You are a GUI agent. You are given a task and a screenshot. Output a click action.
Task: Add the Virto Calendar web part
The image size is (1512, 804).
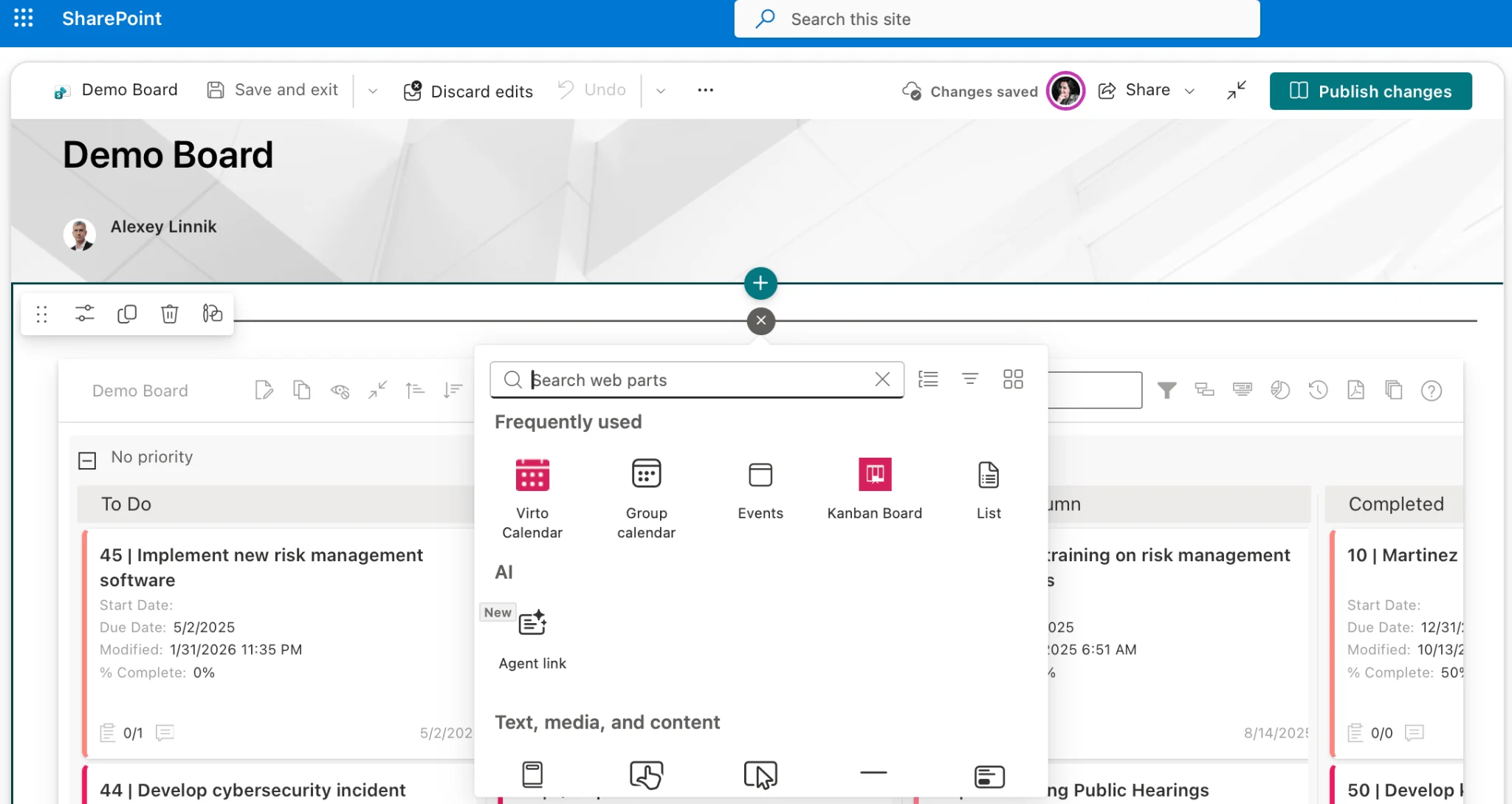(532, 498)
